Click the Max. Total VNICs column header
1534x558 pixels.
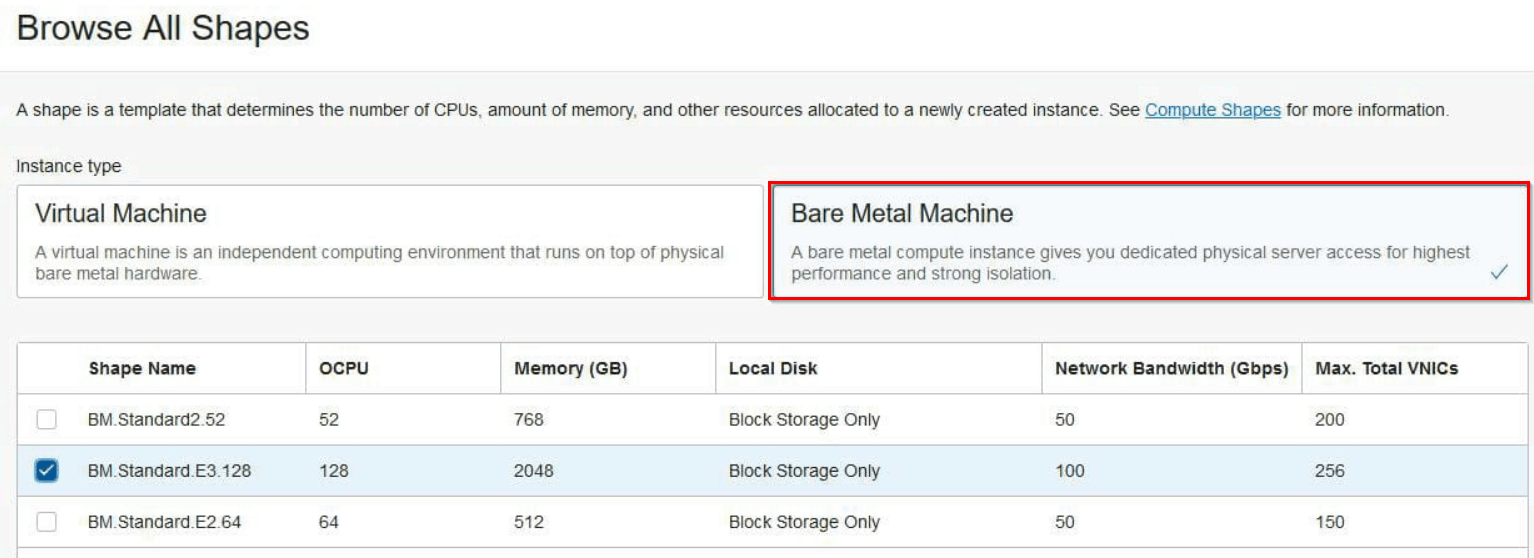click(x=1386, y=369)
